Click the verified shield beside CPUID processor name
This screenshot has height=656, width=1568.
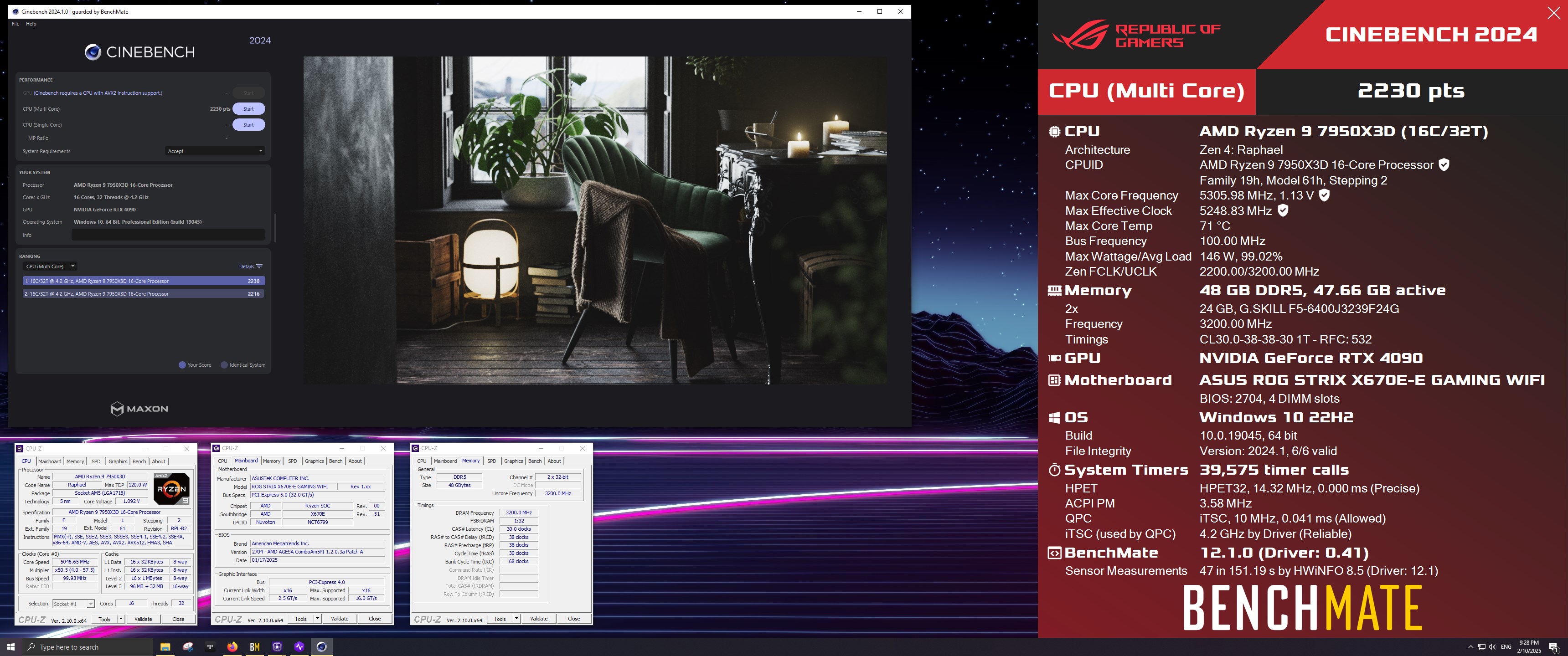tap(1444, 165)
